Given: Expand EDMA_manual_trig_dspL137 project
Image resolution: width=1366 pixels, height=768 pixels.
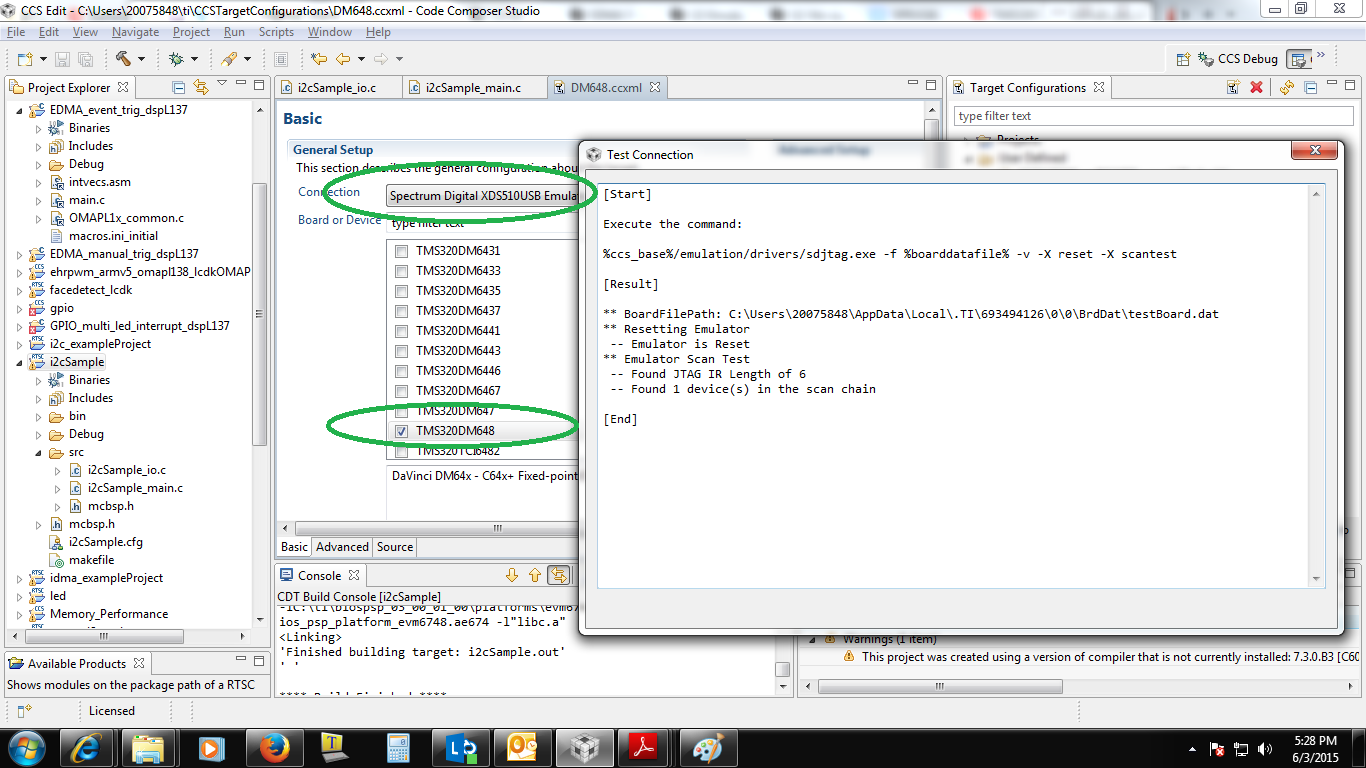Looking at the screenshot, I should [x=19, y=254].
